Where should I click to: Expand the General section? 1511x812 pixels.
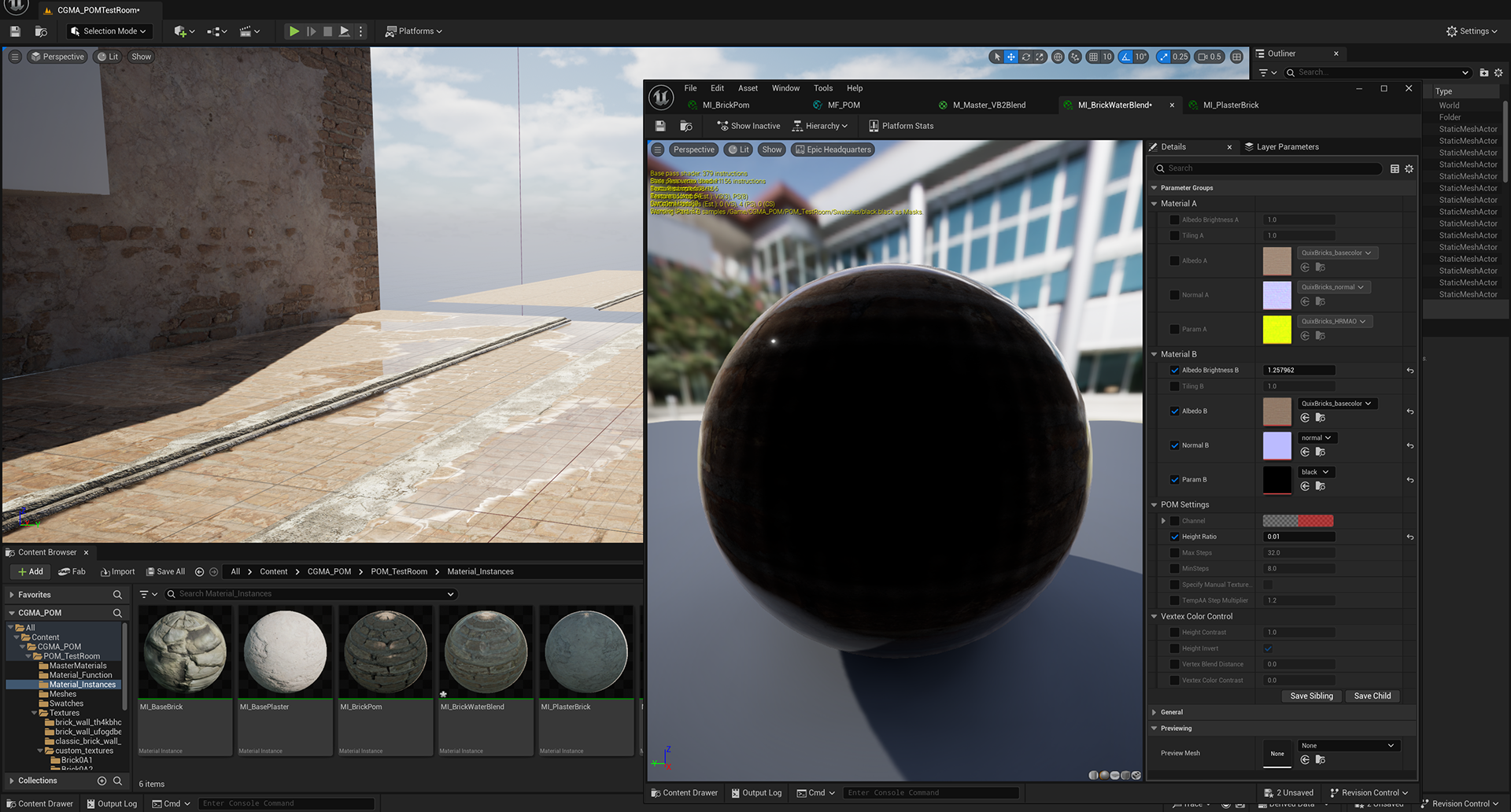(x=1154, y=713)
